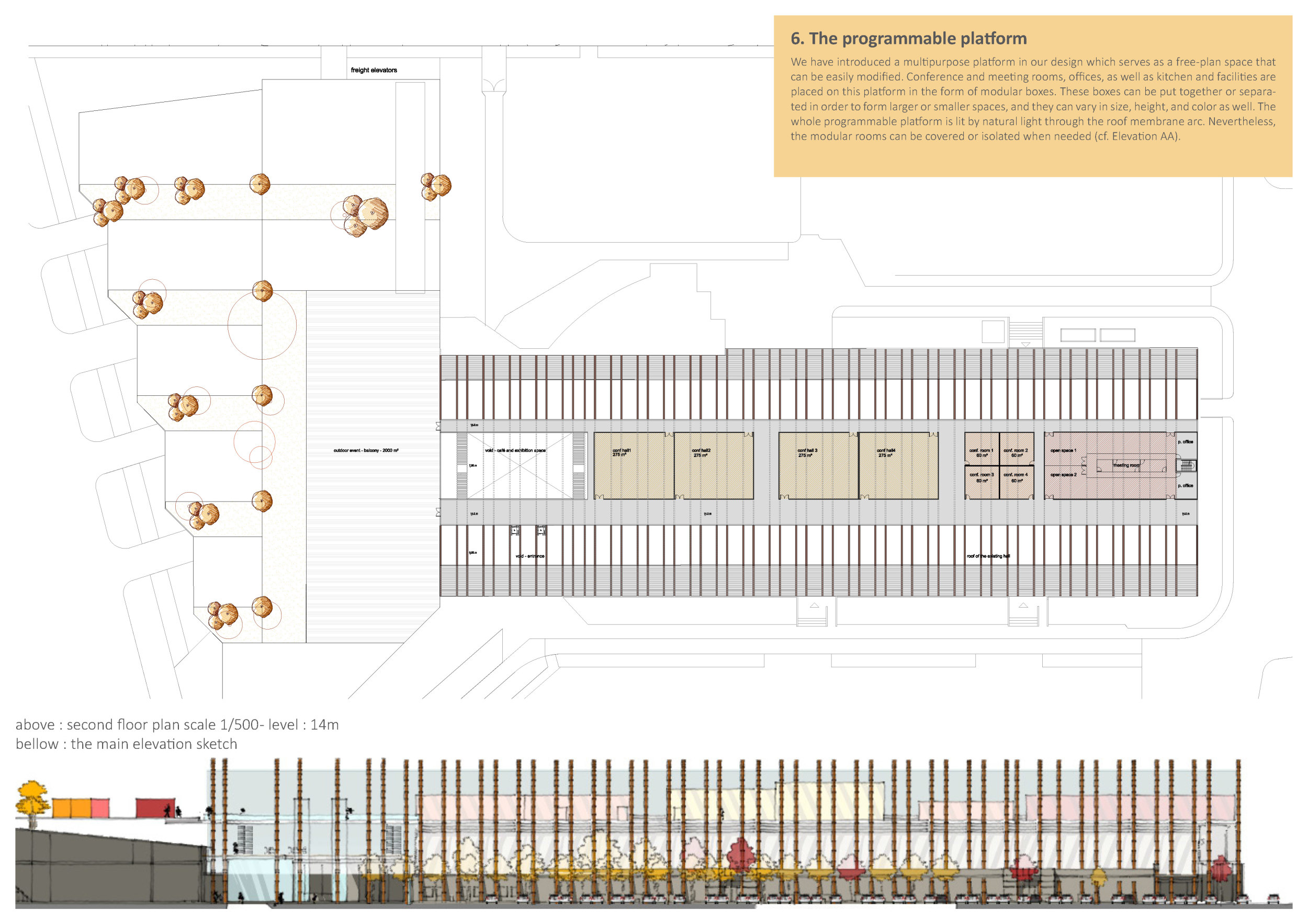The image size is (1308, 924).
Task: Click the heading 6. The programmable platform
Action: 908,39
